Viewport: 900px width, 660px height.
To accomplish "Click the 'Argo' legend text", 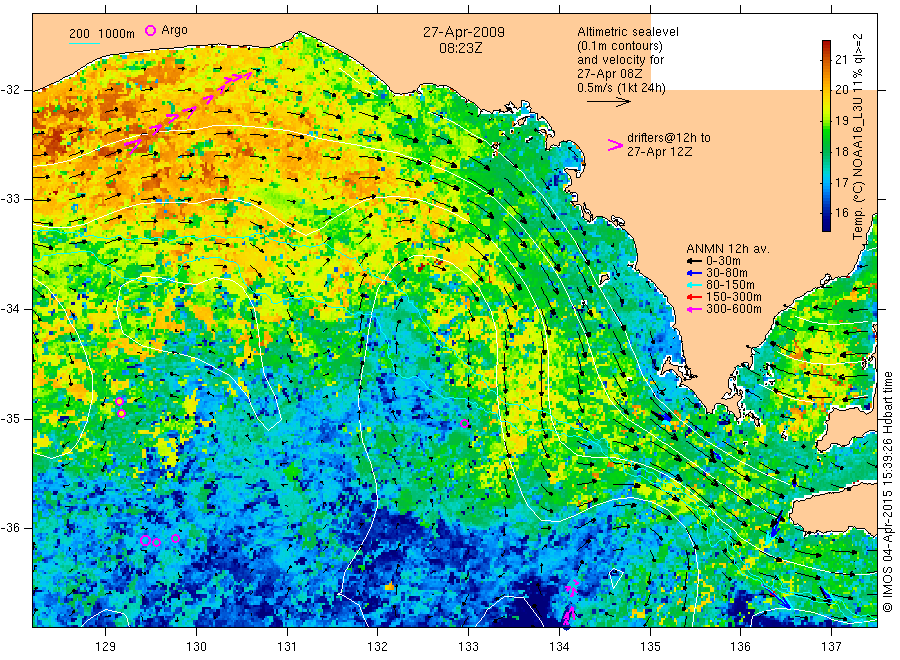I will pyautogui.click(x=174, y=30).
